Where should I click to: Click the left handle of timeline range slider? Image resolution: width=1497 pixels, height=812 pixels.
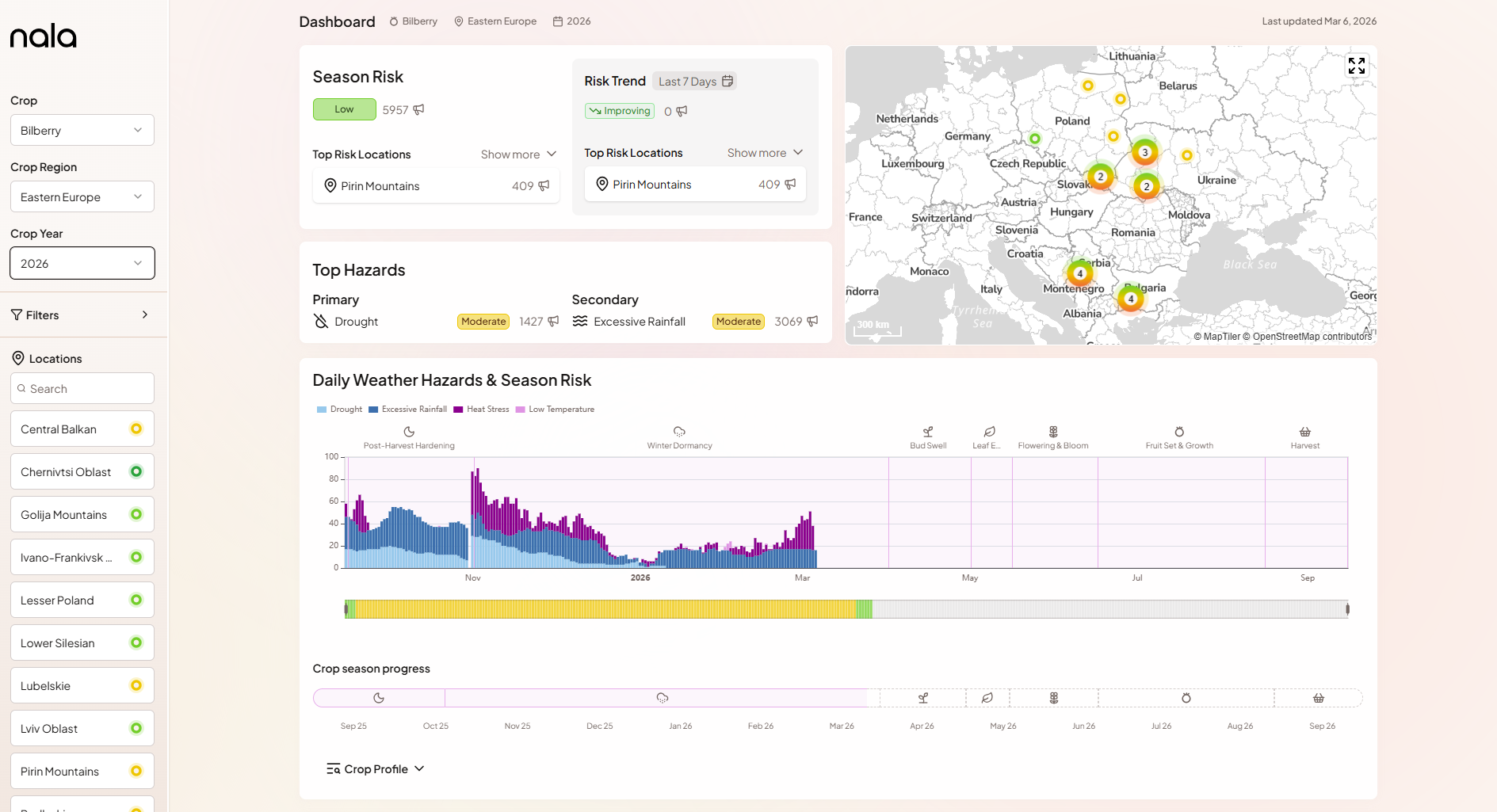click(x=346, y=609)
